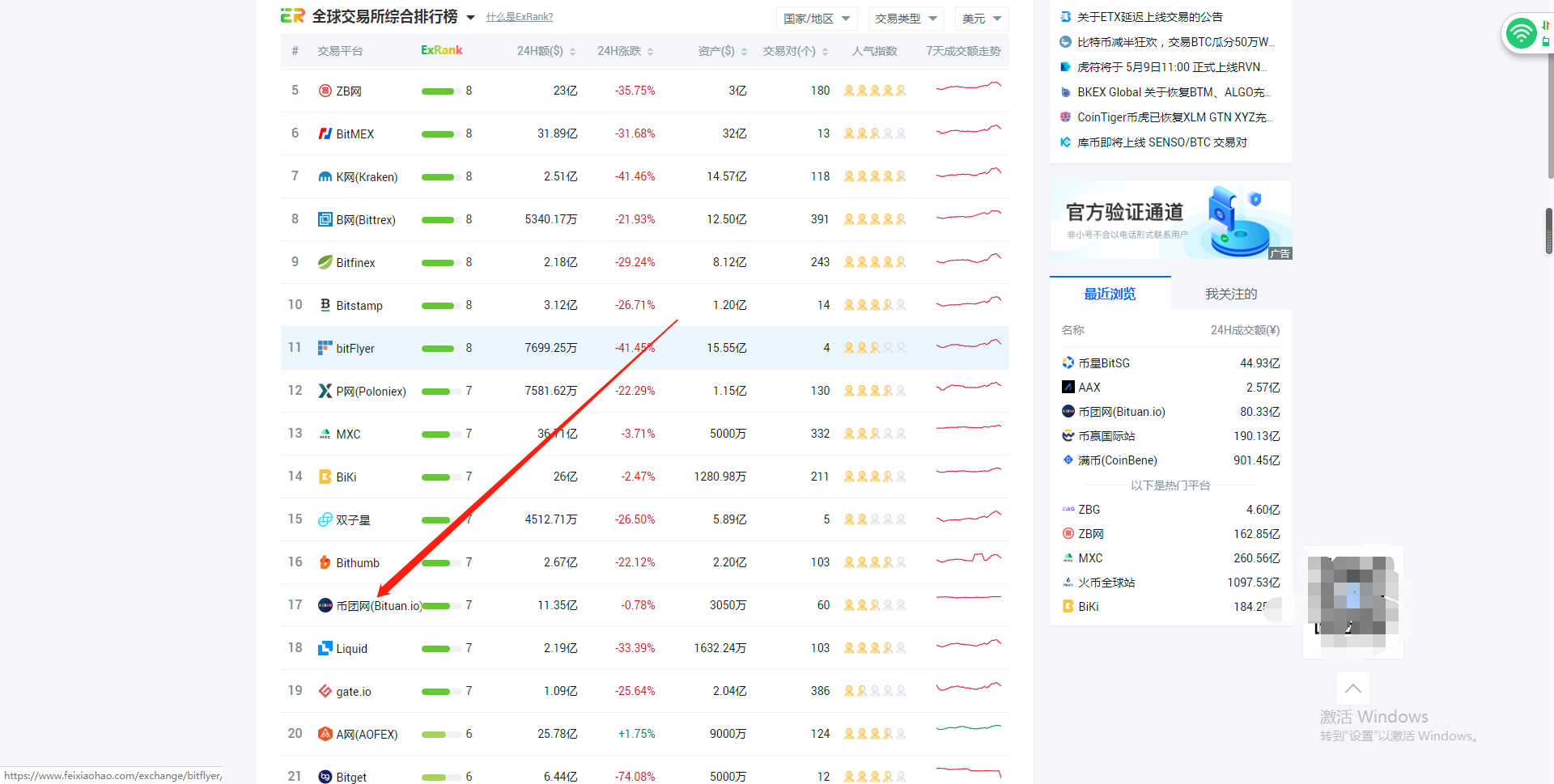
Task: Open 虎符将于5月9日 RVN announcement
Action: 1172,67
